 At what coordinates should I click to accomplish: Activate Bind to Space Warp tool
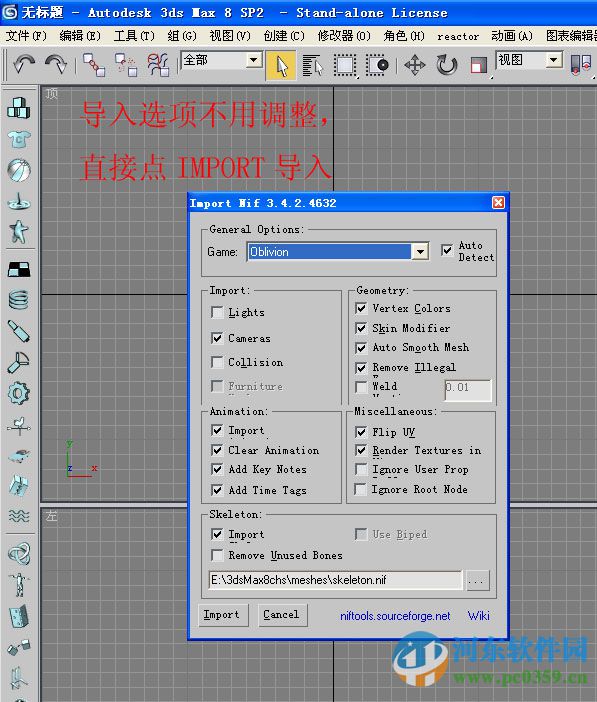[158, 65]
